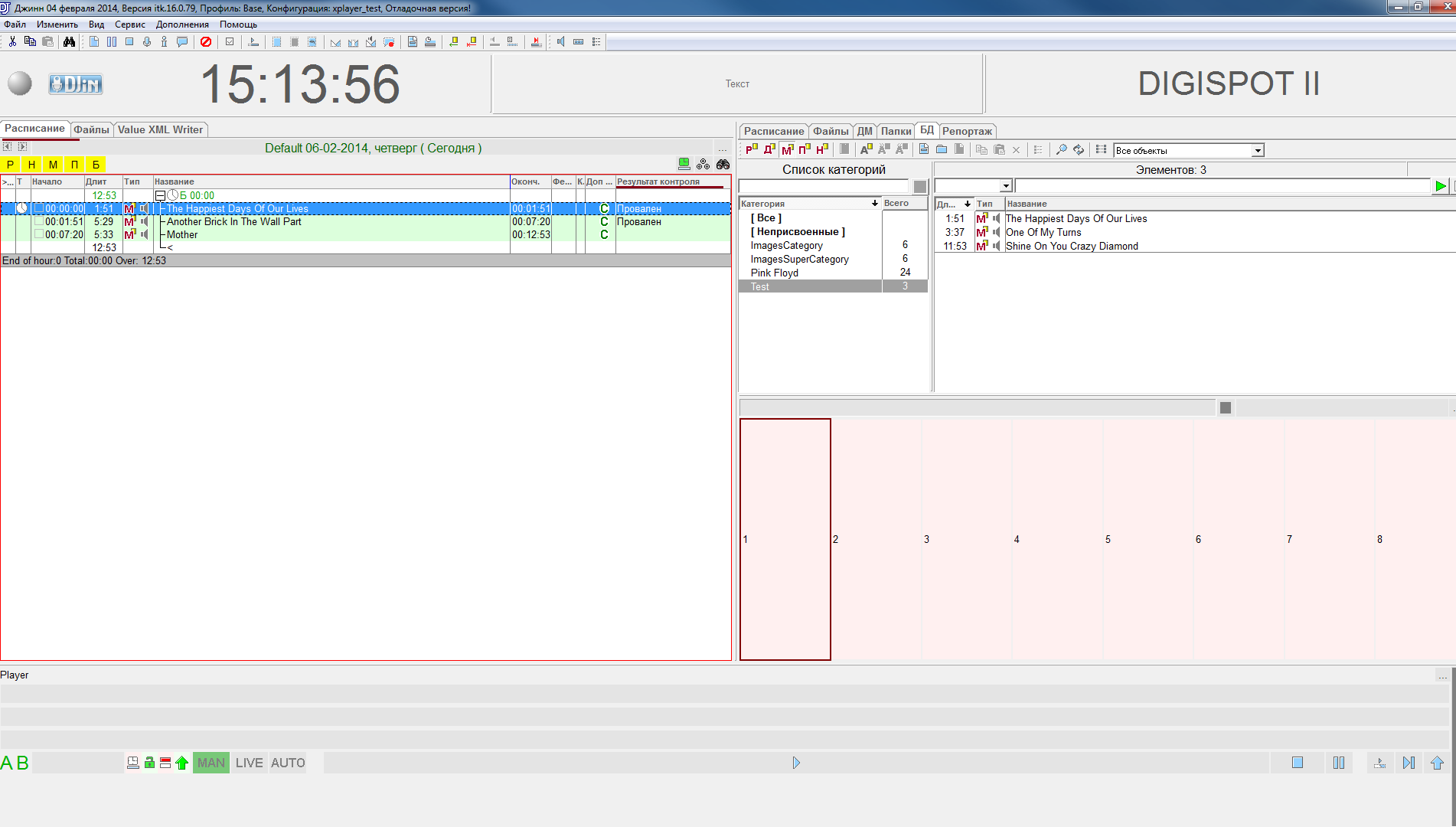Toggle the yellow Н filter button
Screen dimensions: 1456x827
click(x=31, y=164)
